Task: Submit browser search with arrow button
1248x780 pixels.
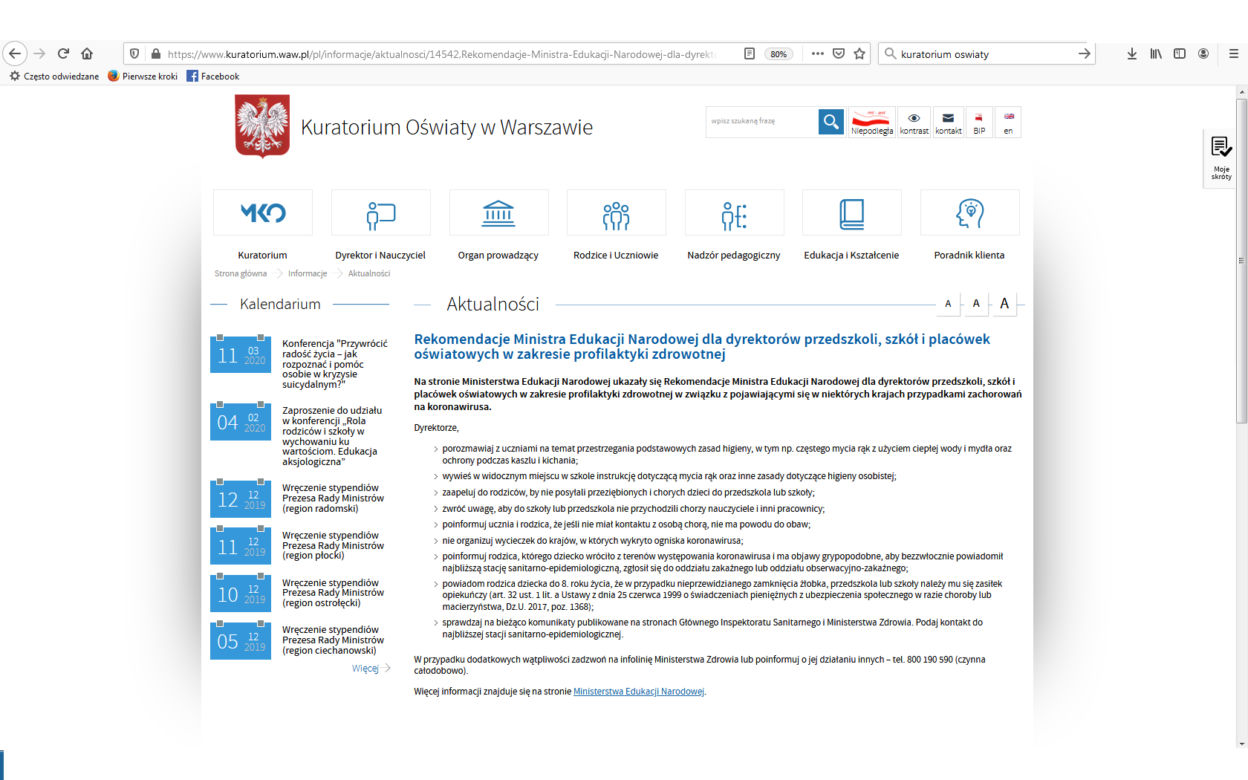Action: pos(1085,54)
